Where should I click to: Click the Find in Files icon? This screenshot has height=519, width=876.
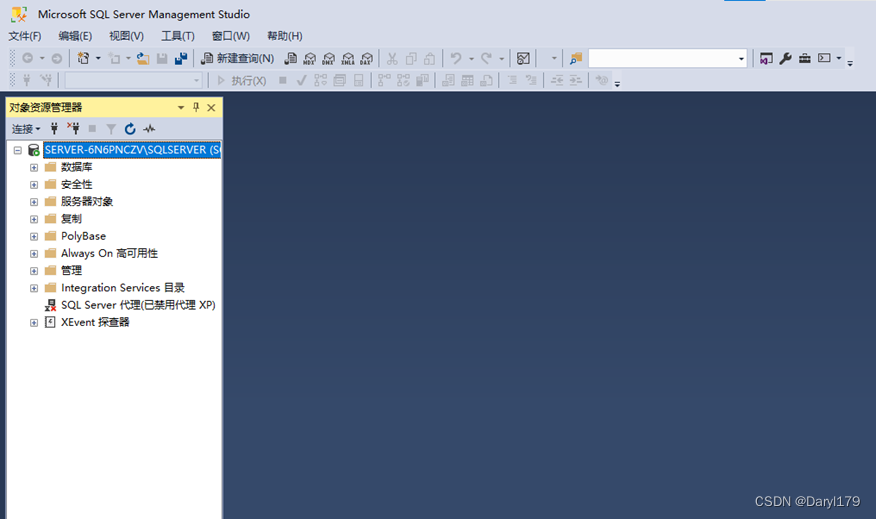[576, 58]
